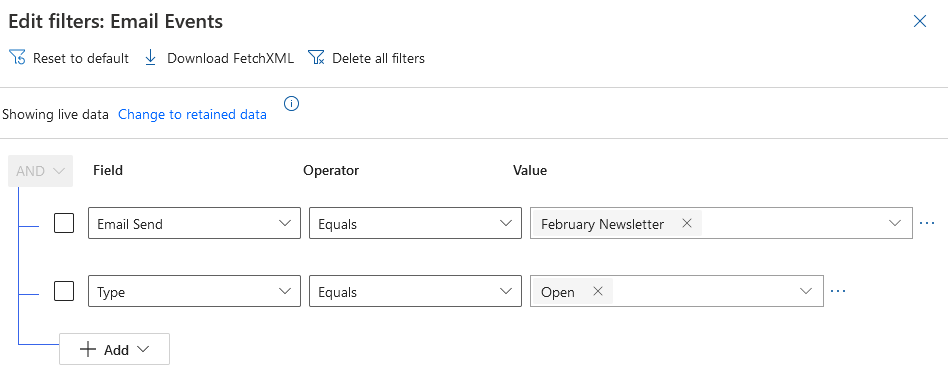Click inside the Open value input field

click(704, 291)
